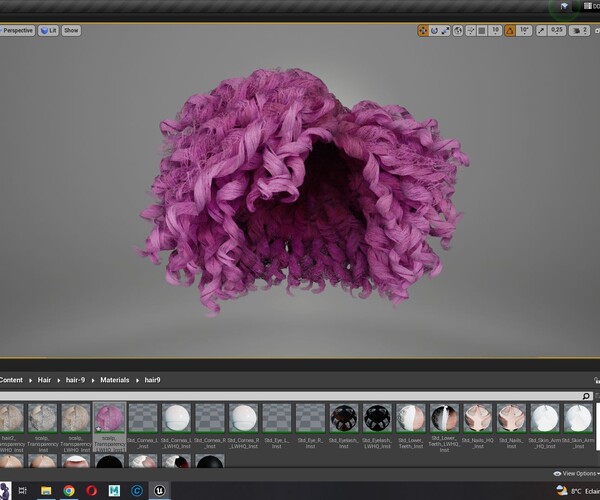Click Hair folder in the breadcrumb
Image resolution: width=600 pixels, height=500 pixels.
click(x=44, y=380)
